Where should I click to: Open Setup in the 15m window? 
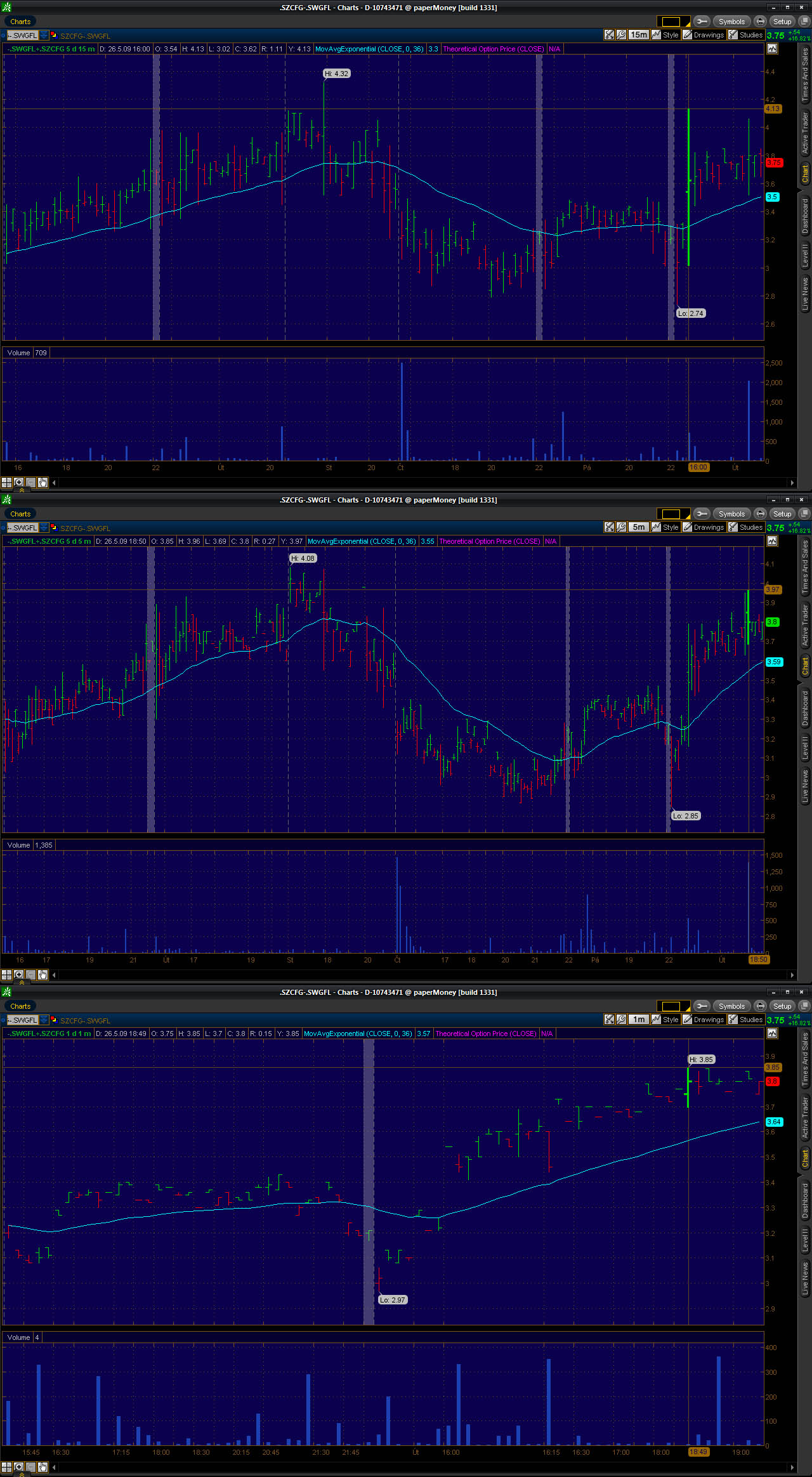[x=782, y=22]
